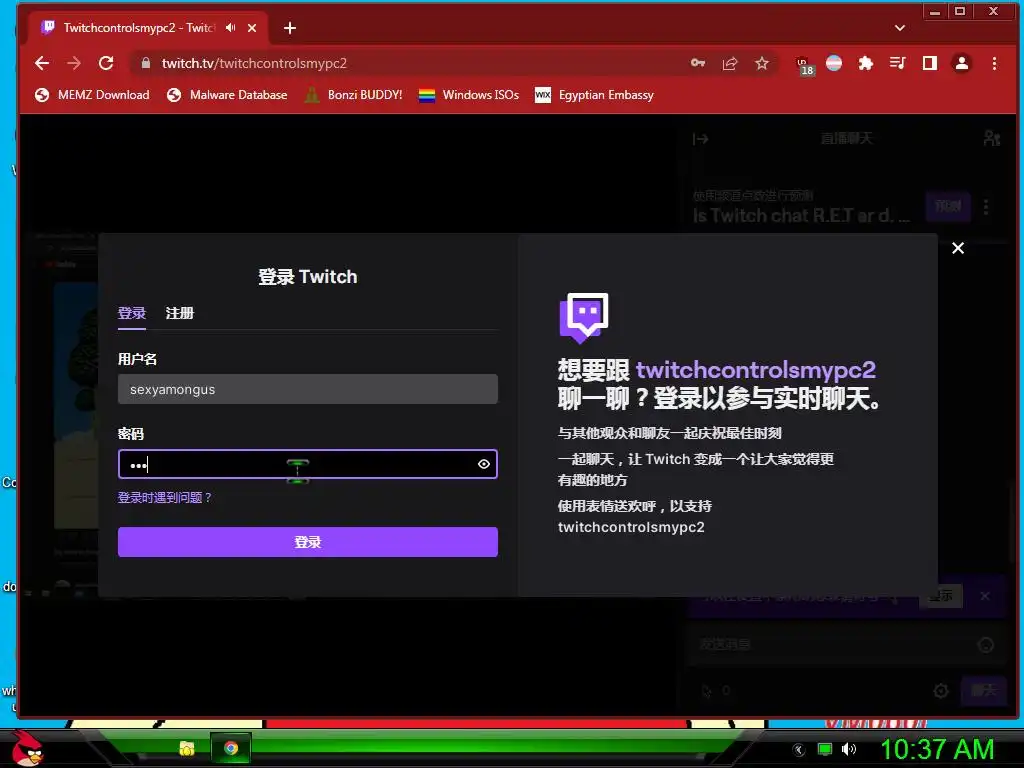
Task: Open a new browser tab
Action: [x=290, y=28]
